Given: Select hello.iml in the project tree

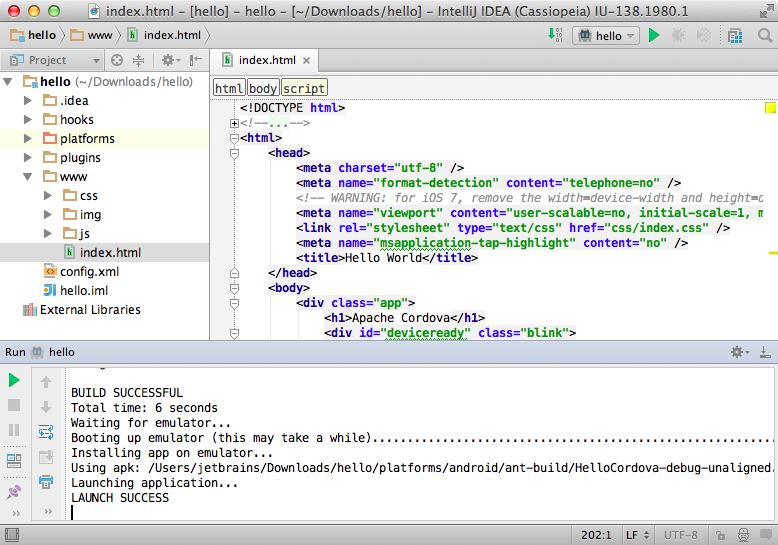Looking at the screenshot, I should point(104,290).
